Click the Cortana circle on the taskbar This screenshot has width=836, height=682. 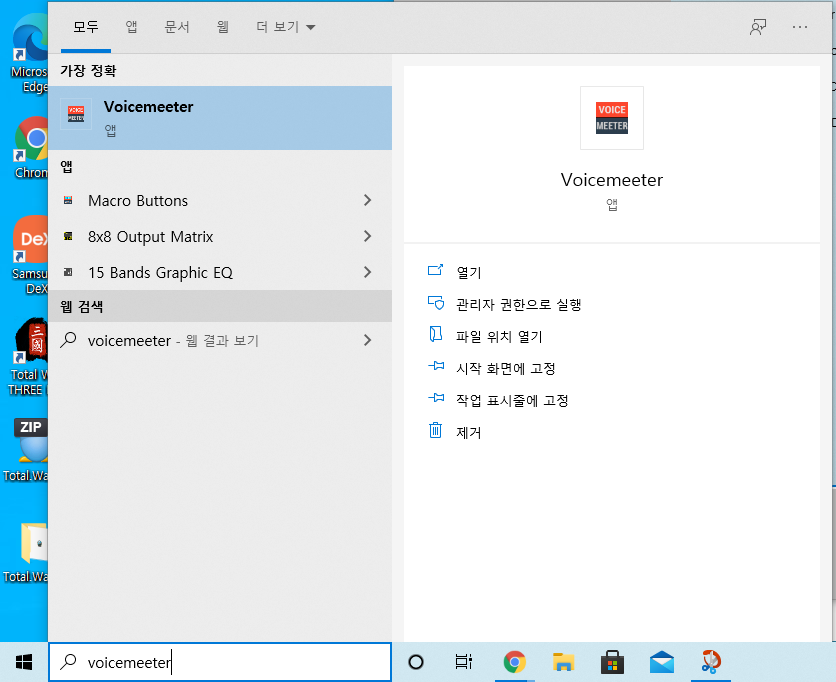point(416,662)
